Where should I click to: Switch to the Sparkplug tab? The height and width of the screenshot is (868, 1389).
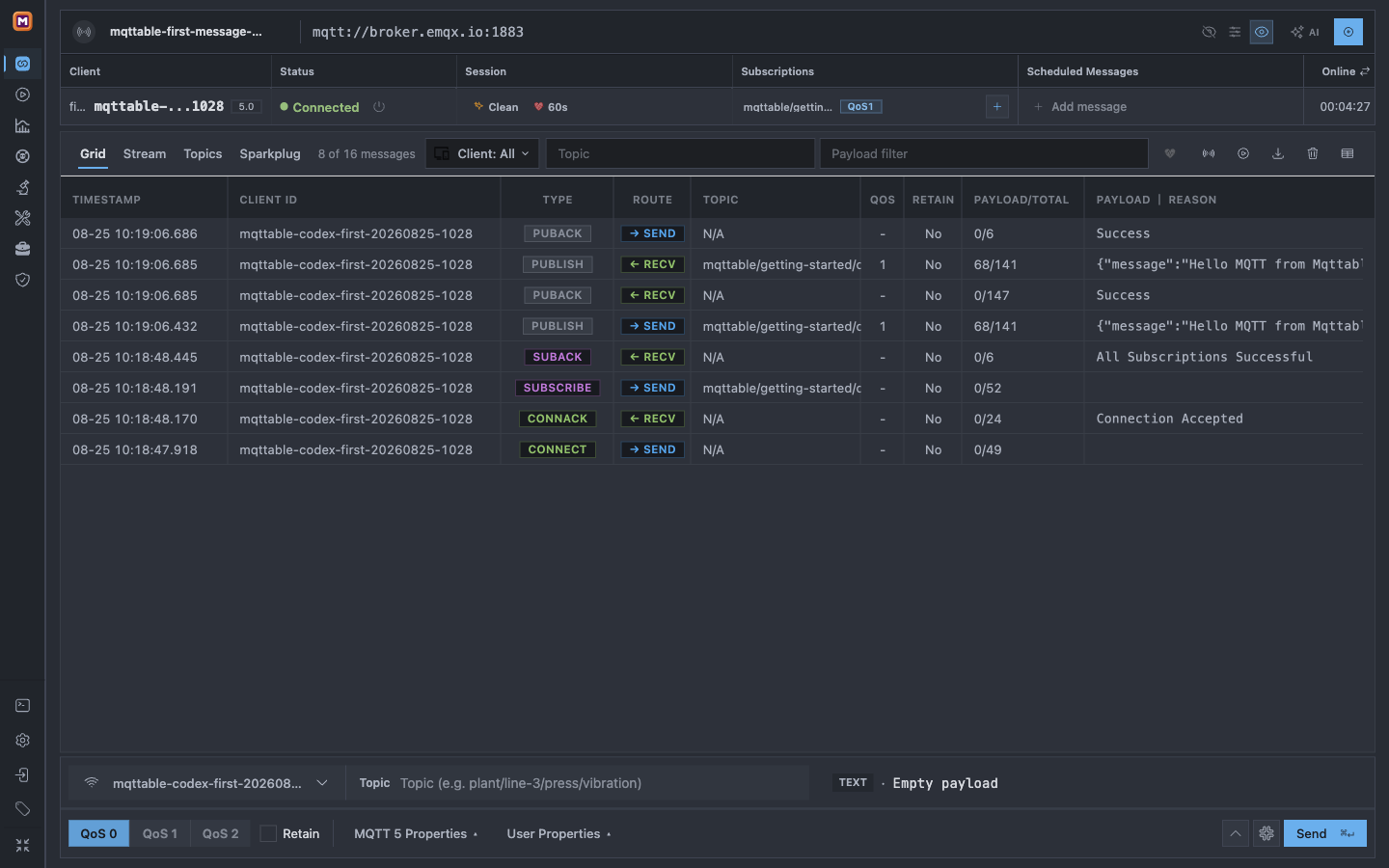(270, 153)
